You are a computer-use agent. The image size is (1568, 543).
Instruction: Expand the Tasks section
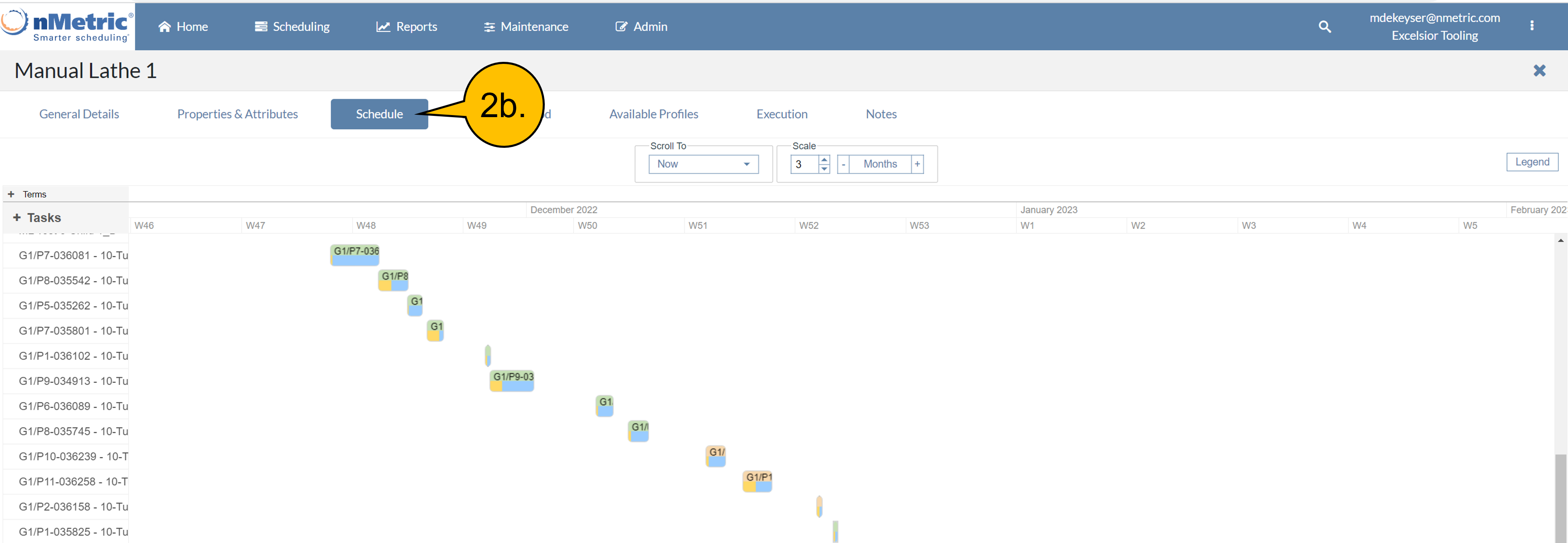[17, 217]
